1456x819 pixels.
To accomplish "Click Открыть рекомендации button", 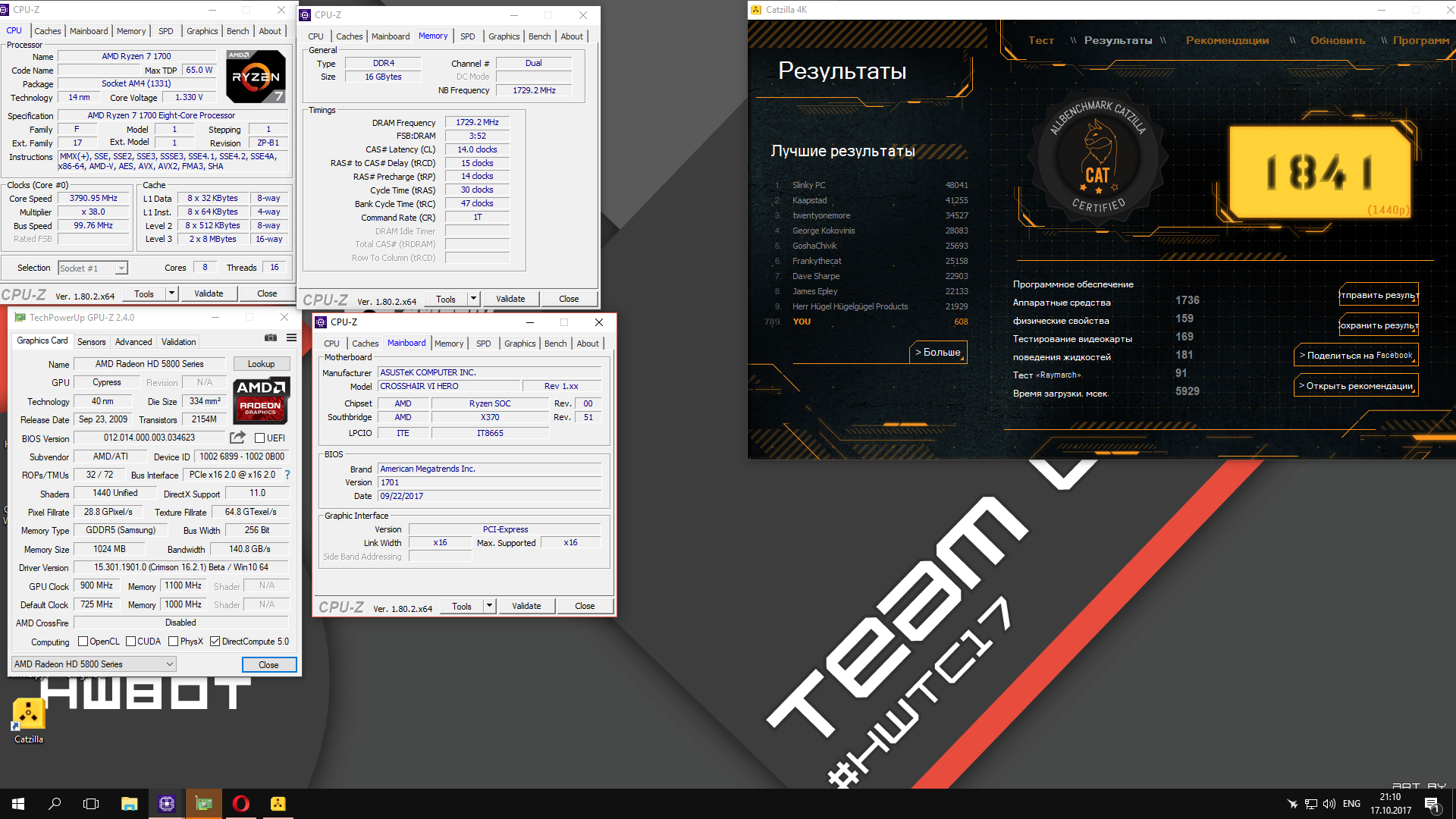I will pos(1356,385).
